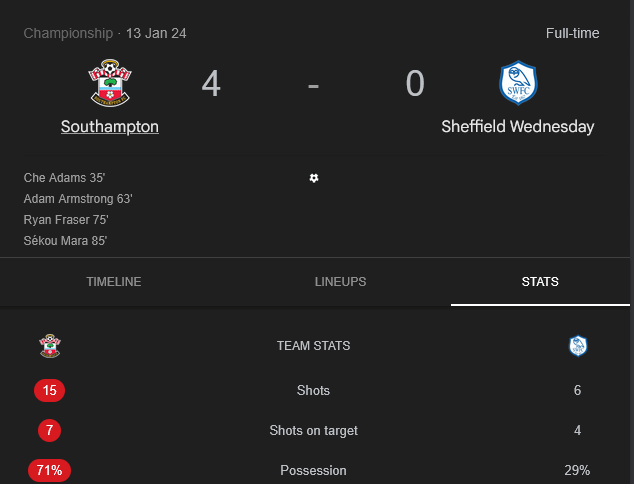This screenshot has width=634, height=484.
Task: Switch to the Lineups tab
Action: point(340,282)
